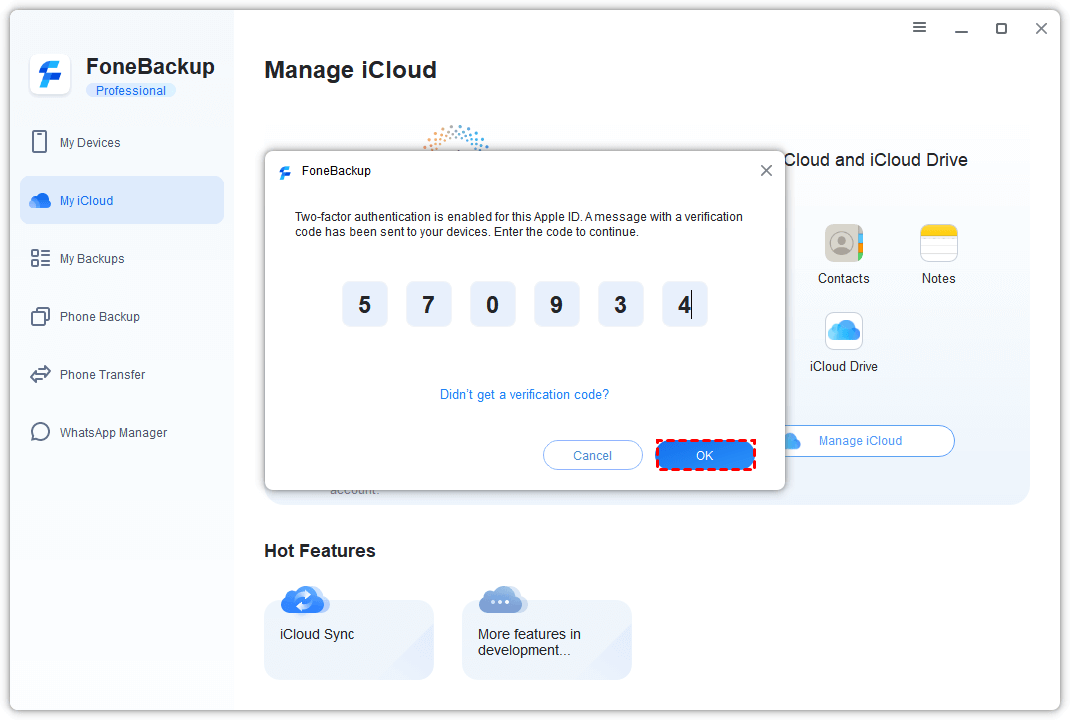This screenshot has height=720, width=1070.
Task: Click the Phone Backup copy icon
Action: (x=40, y=316)
